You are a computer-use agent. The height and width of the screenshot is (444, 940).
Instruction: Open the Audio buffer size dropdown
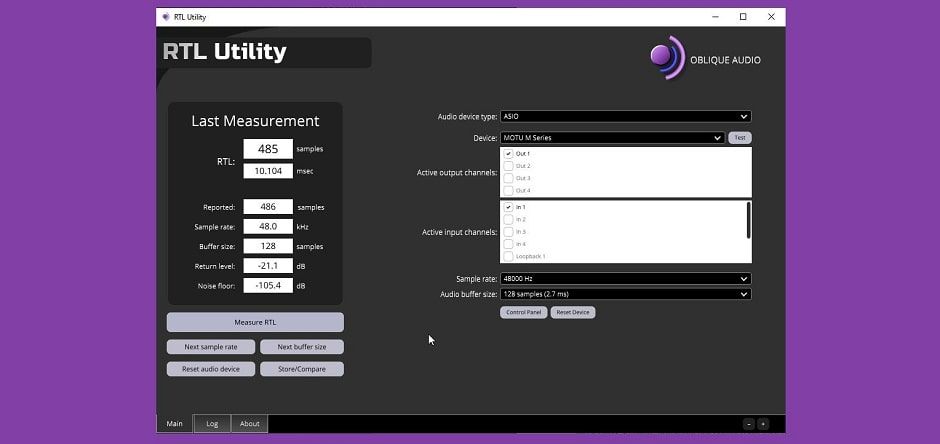(x=625, y=294)
